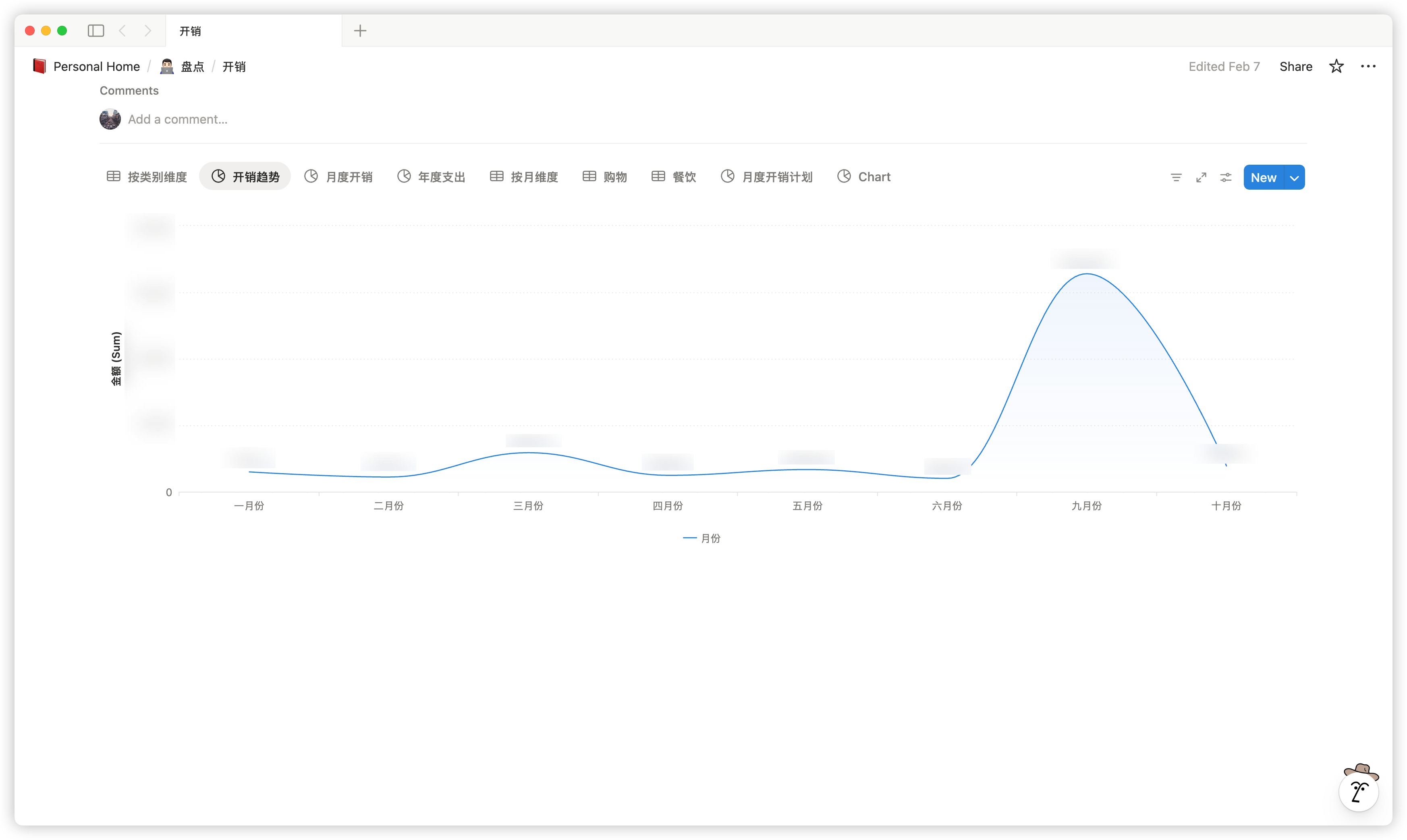The width and height of the screenshot is (1407, 840).
Task: Click the forward navigation arrow
Action: point(148,31)
